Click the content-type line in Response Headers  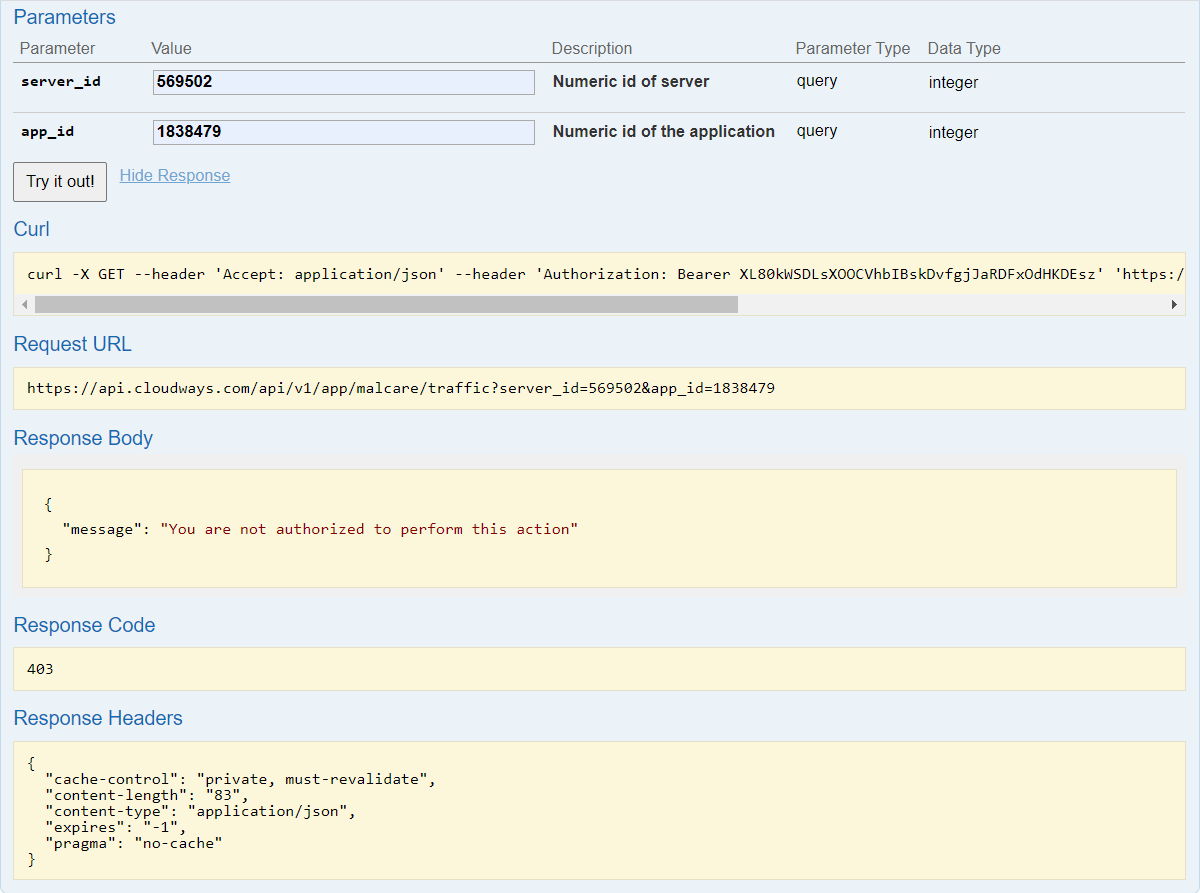click(x=200, y=811)
